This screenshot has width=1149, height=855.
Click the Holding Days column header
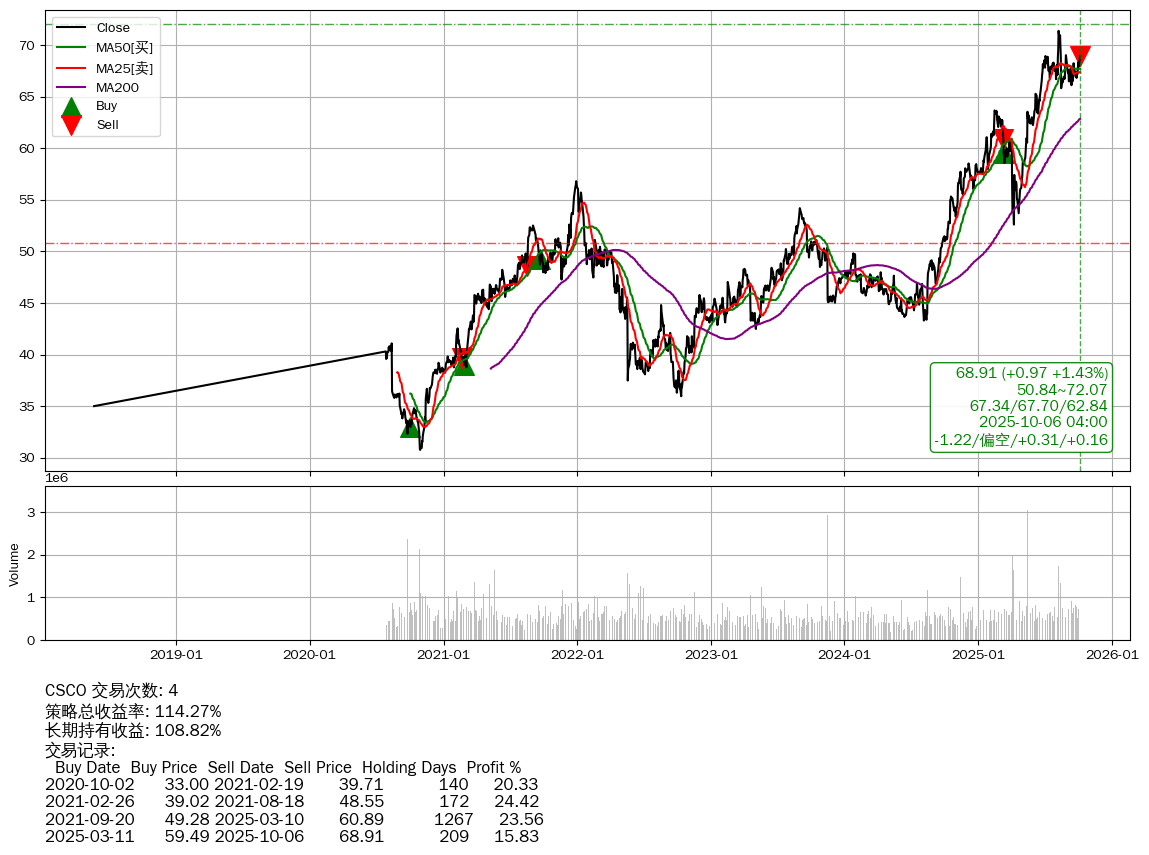coord(408,767)
